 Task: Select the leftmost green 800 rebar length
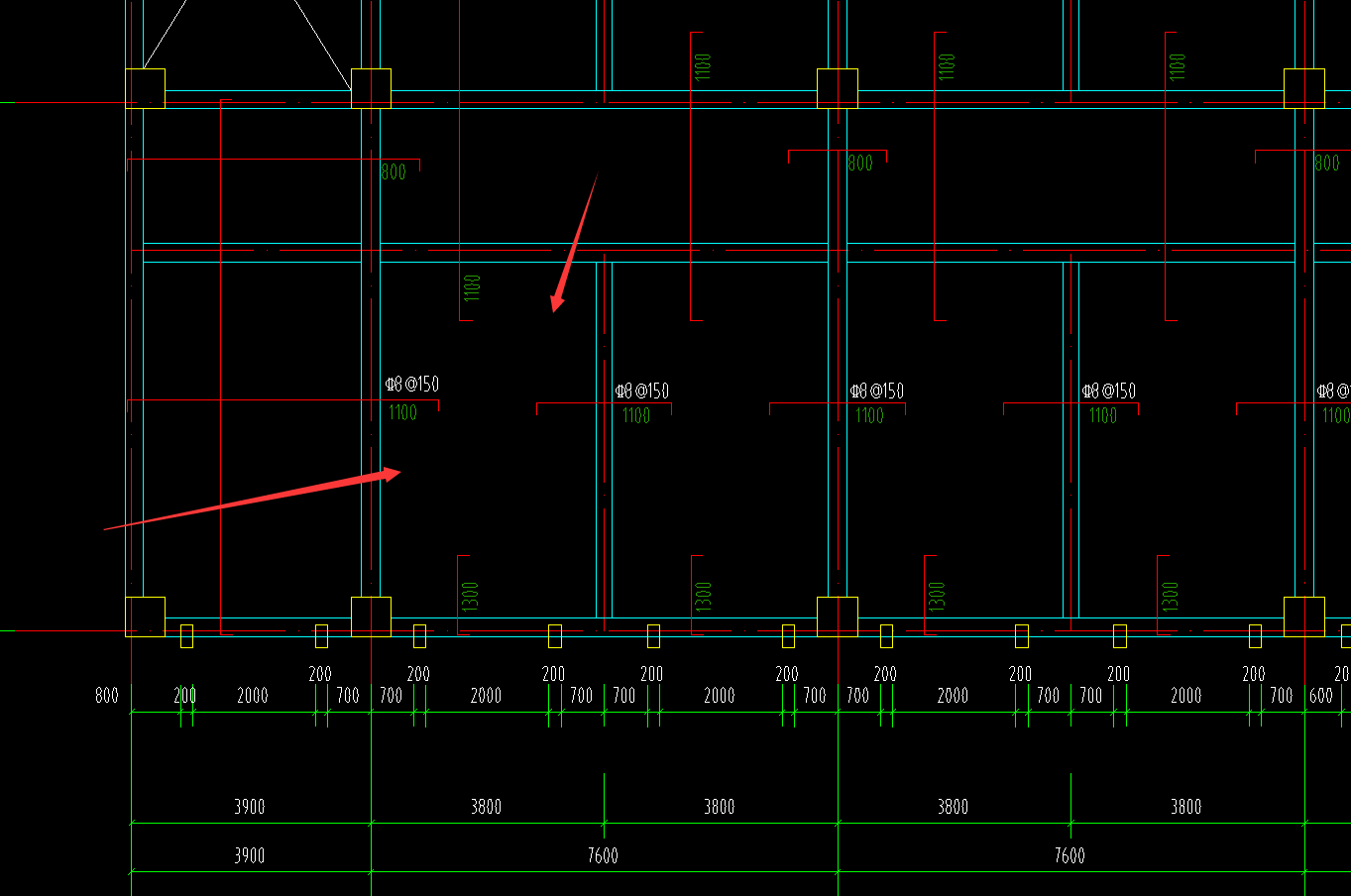tap(394, 172)
